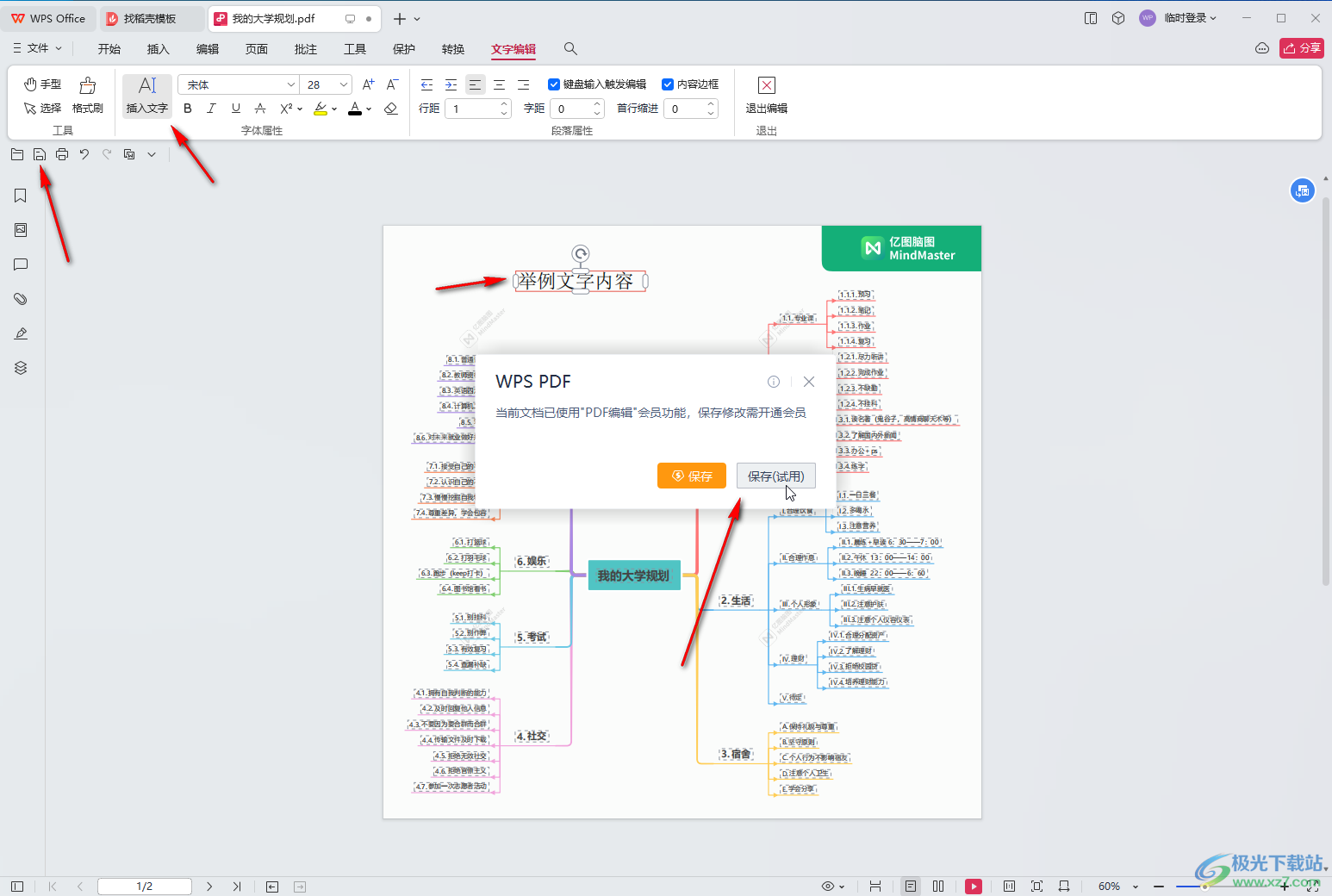Toggle underline formatting
The height and width of the screenshot is (896, 1332).
point(236,109)
